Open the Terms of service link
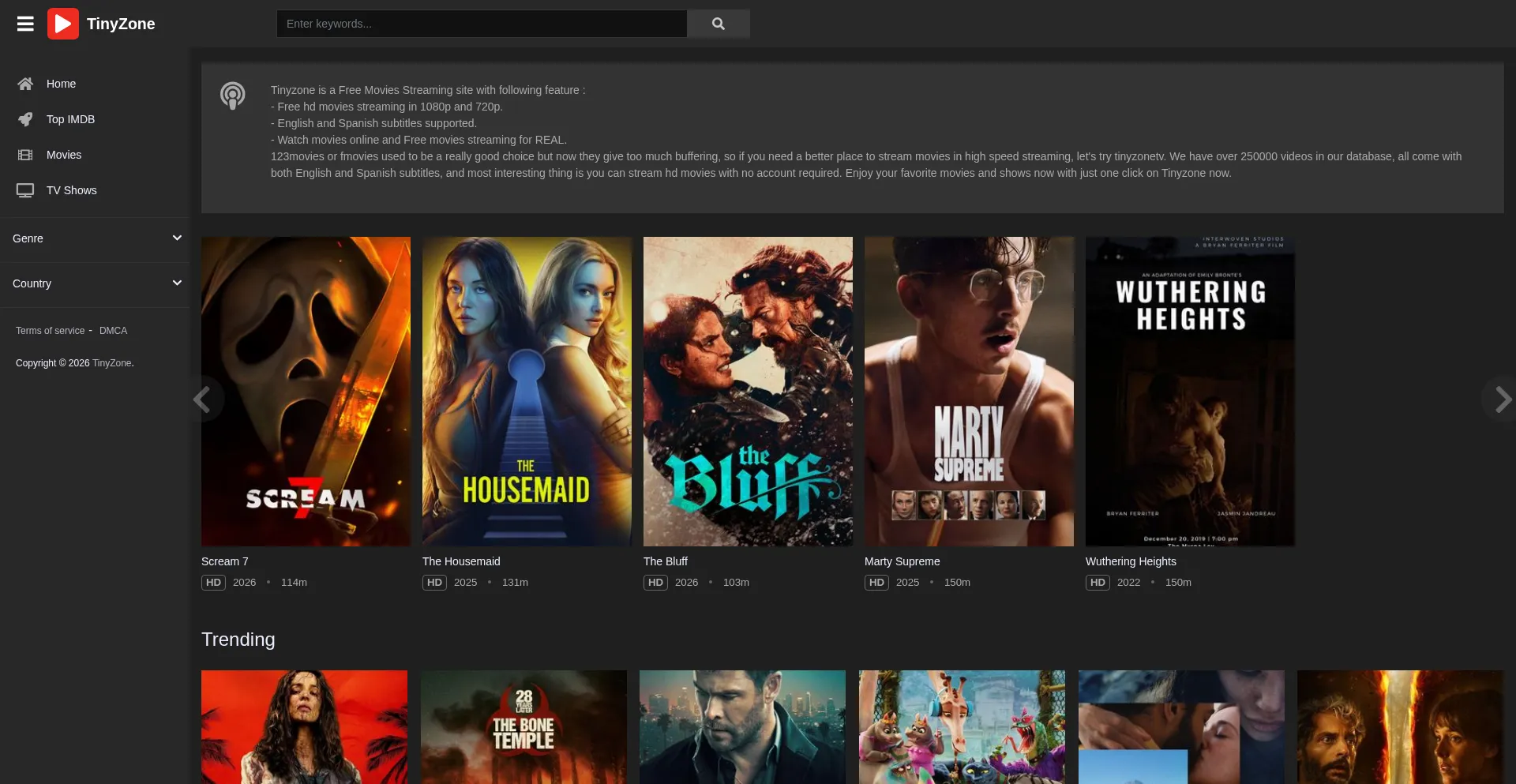 click(x=50, y=331)
